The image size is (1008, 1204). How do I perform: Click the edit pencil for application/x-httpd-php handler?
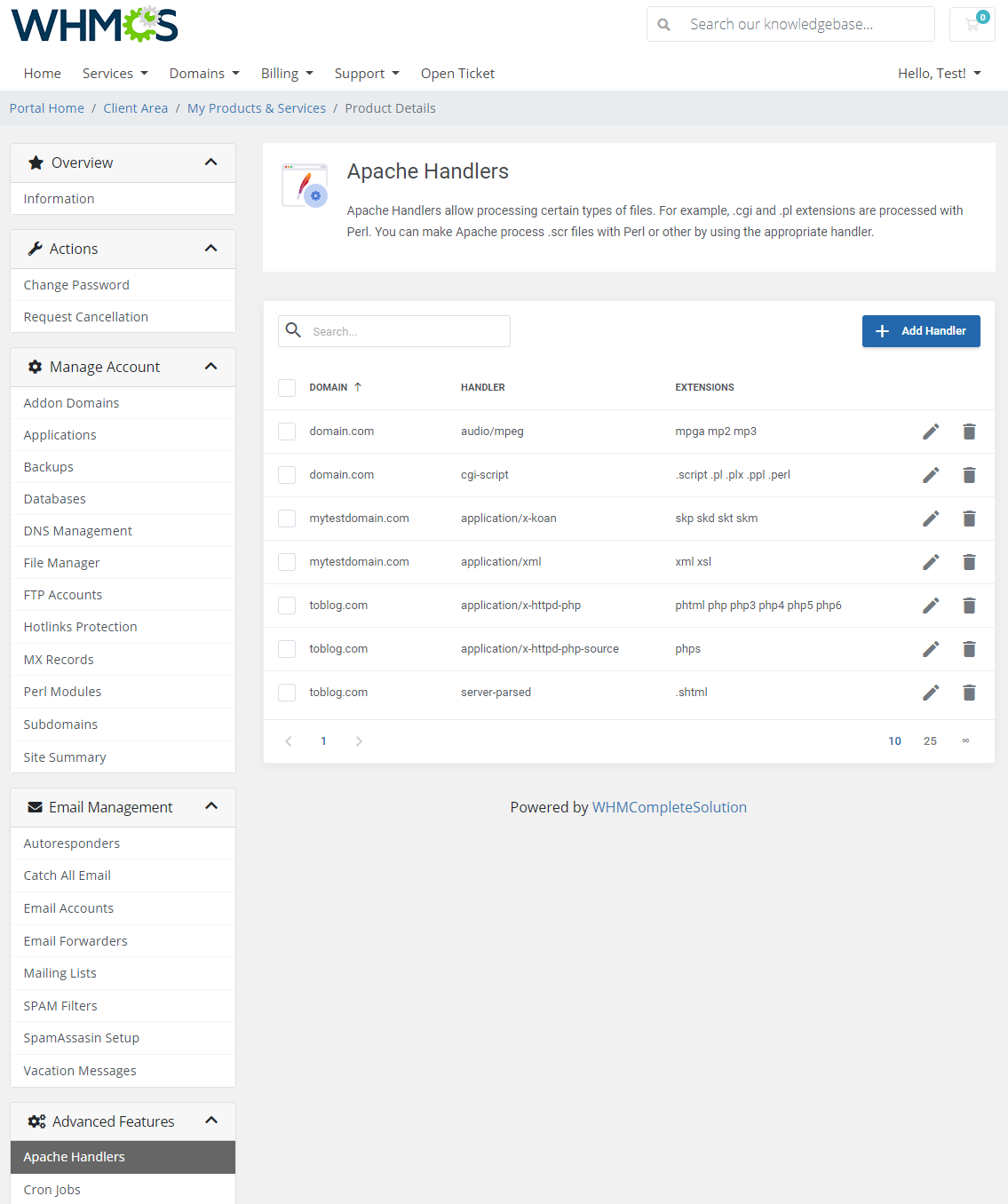(930, 605)
